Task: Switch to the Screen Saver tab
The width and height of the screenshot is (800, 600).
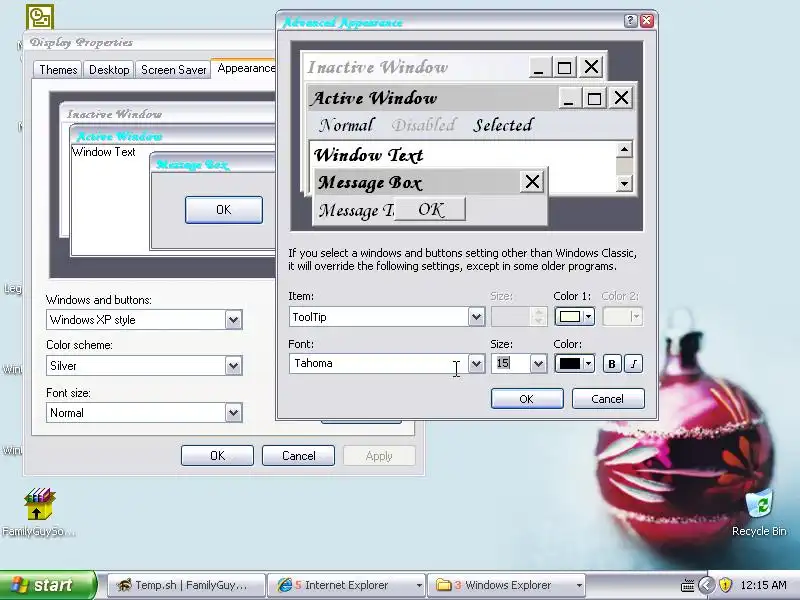Action: pyautogui.click(x=173, y=70)
